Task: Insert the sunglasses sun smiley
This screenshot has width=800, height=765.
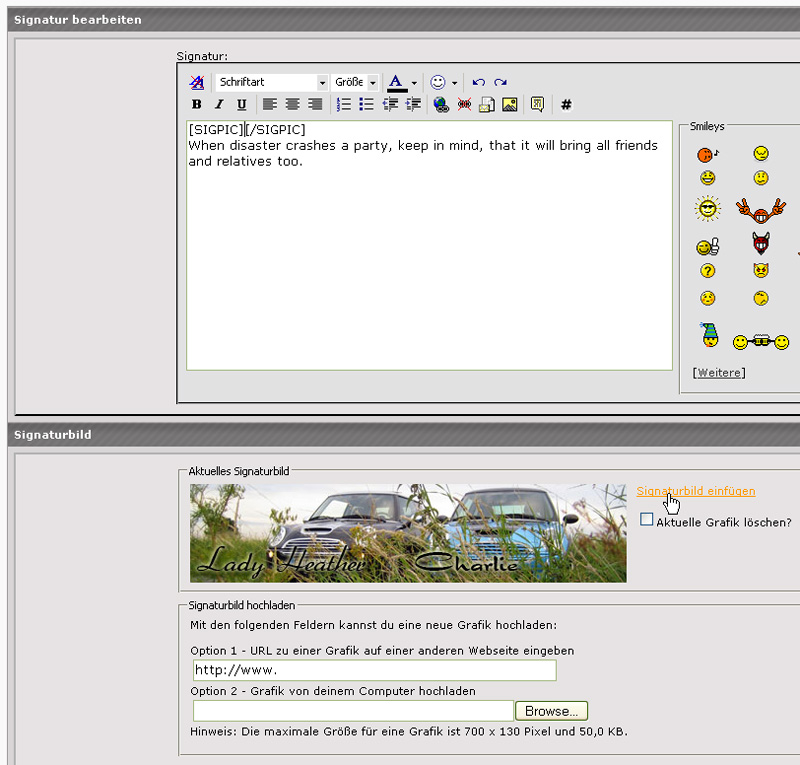Action: pos(708,209)
